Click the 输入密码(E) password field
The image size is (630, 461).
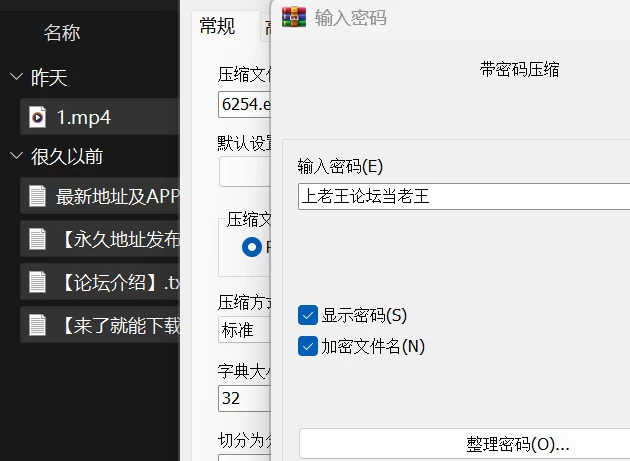(x=464, y=197)
